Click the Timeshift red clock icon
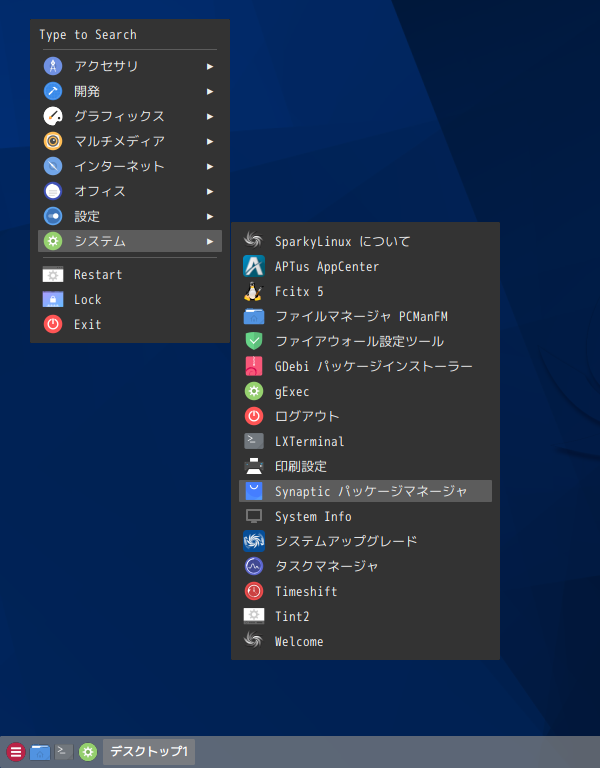This screenshot has width=600, height=768. pyautogui.click(x=254, y=591)
